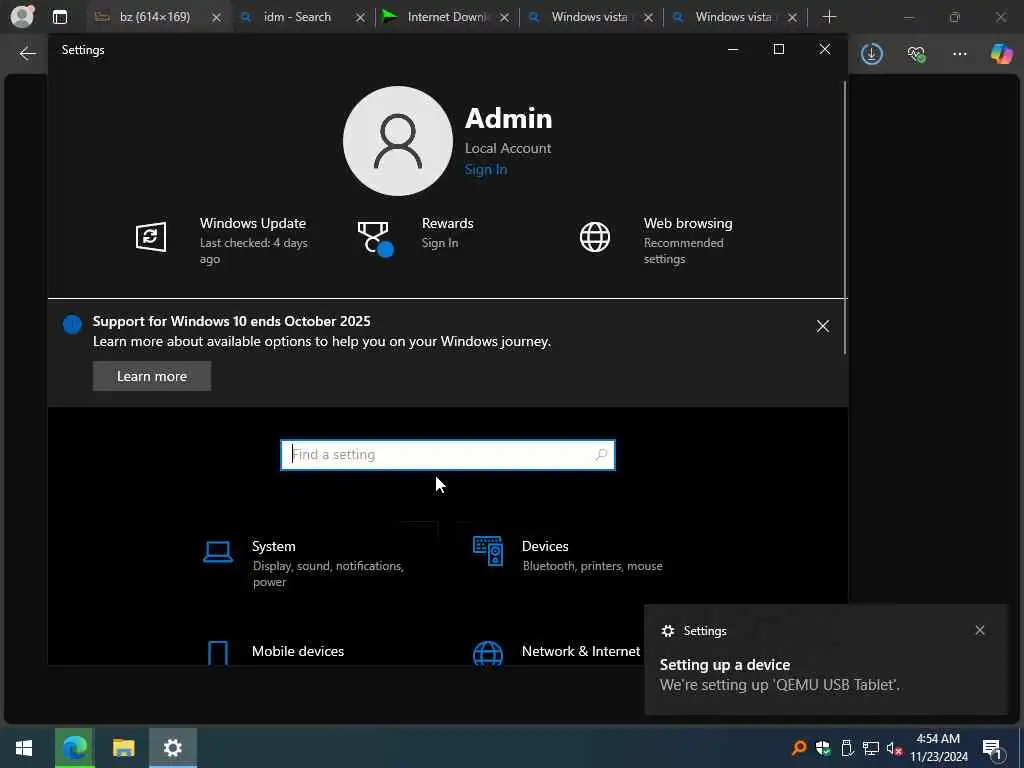Viewport: 1024px width, 768px height.
Task: Click the muted volume tray icon
Action: (895, 748)
